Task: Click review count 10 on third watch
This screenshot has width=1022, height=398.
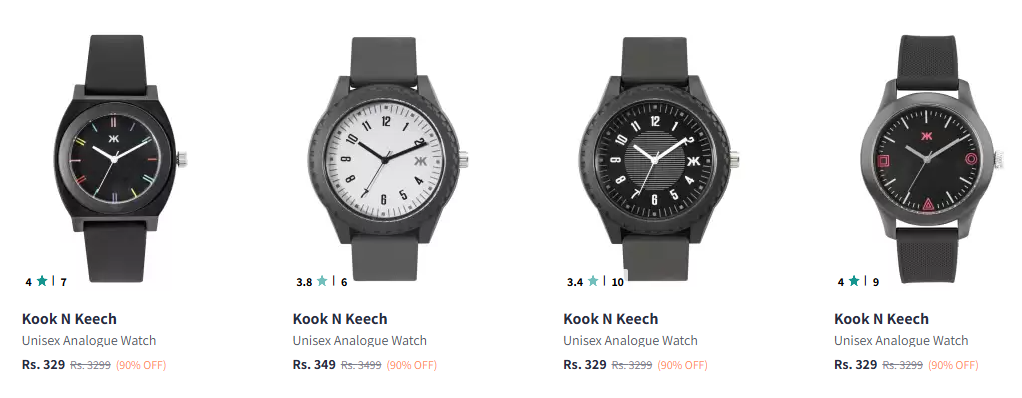Action: click(x=618, y=282)
